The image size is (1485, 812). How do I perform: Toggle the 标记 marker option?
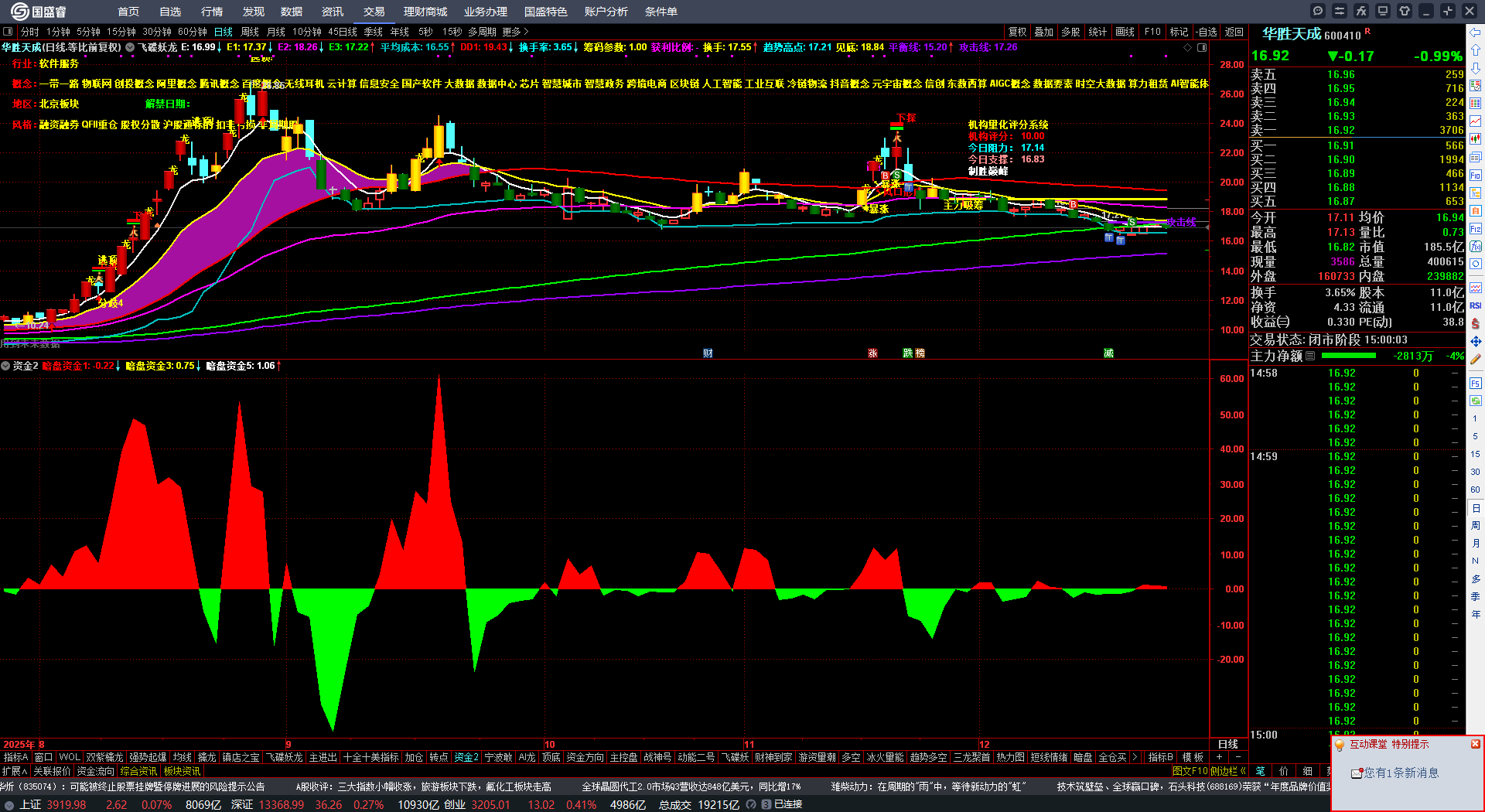tap(1179, 32)
